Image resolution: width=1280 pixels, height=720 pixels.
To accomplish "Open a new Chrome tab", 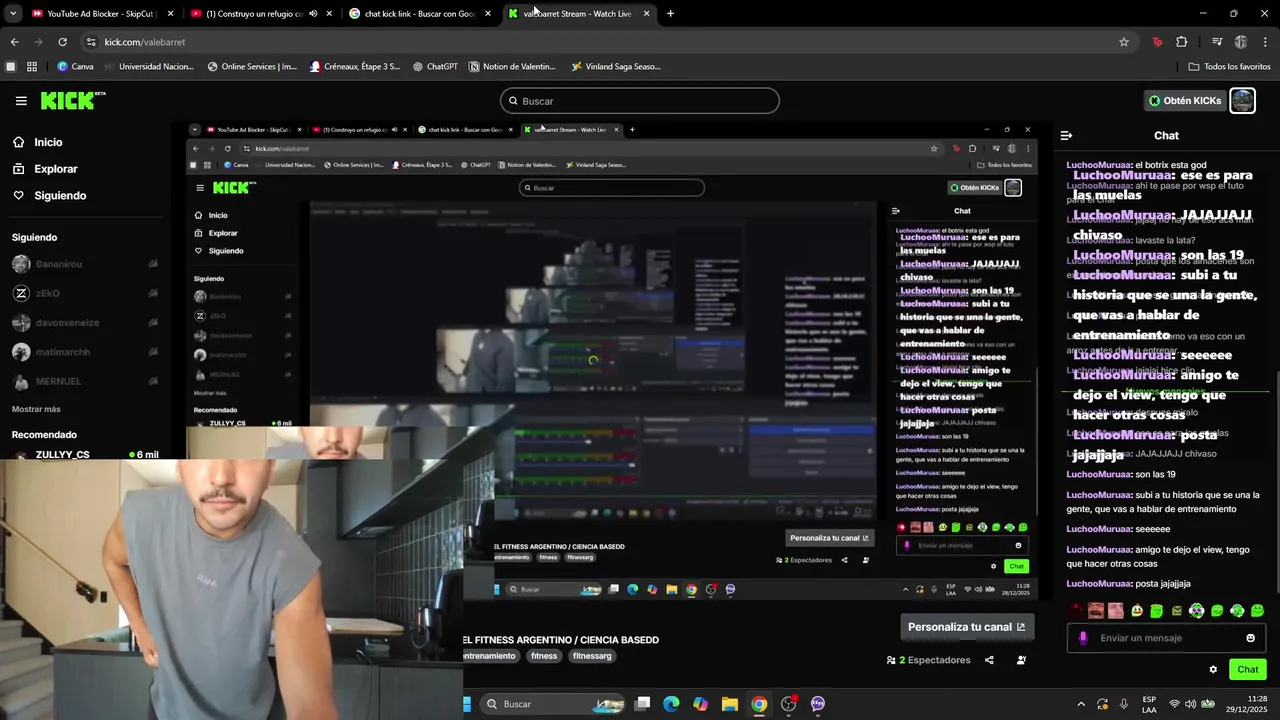I will point(670,14).
